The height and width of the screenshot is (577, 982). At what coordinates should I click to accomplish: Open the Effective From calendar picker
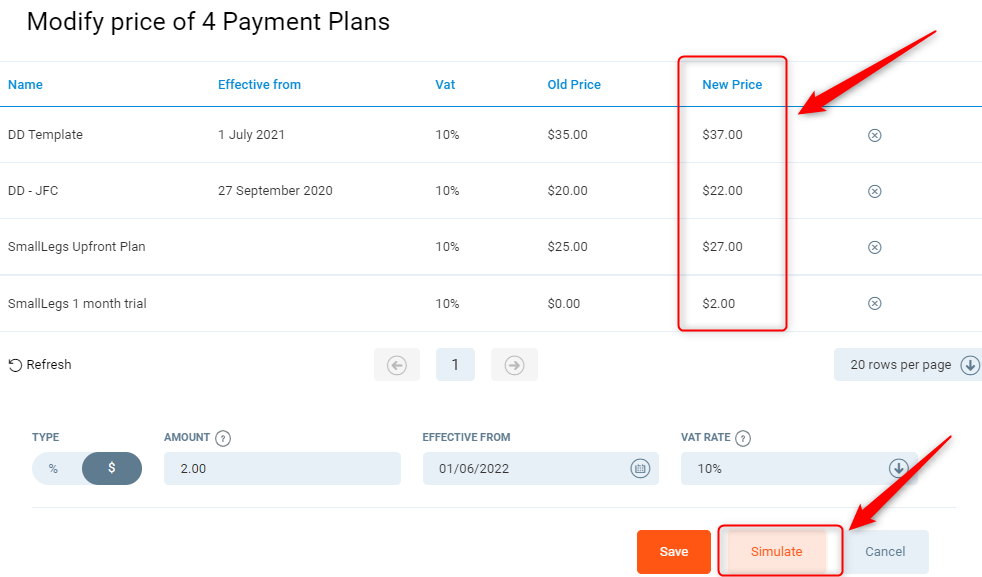[x=640, y=468]
